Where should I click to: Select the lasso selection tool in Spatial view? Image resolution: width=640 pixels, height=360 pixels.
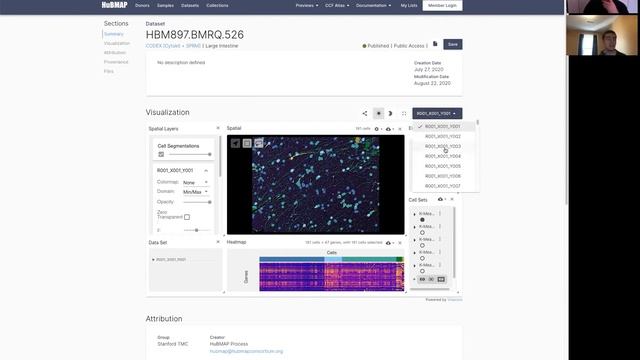258,143
